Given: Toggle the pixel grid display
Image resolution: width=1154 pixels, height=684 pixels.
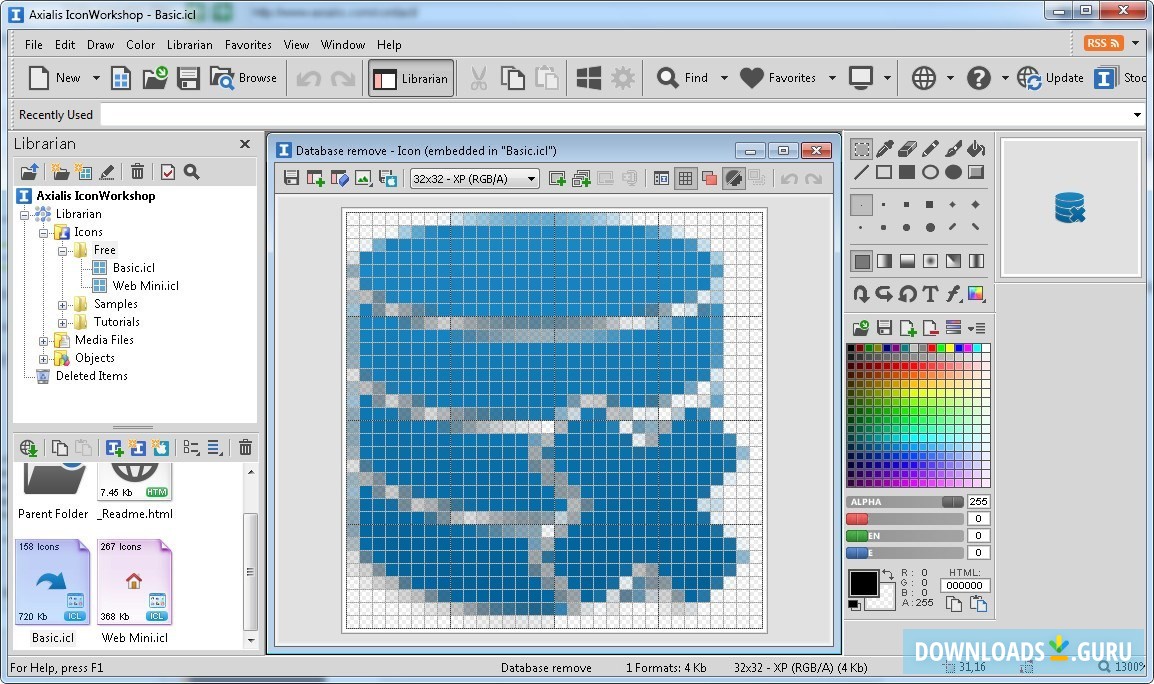Looking at the screenshot, I should click(685, 178).
